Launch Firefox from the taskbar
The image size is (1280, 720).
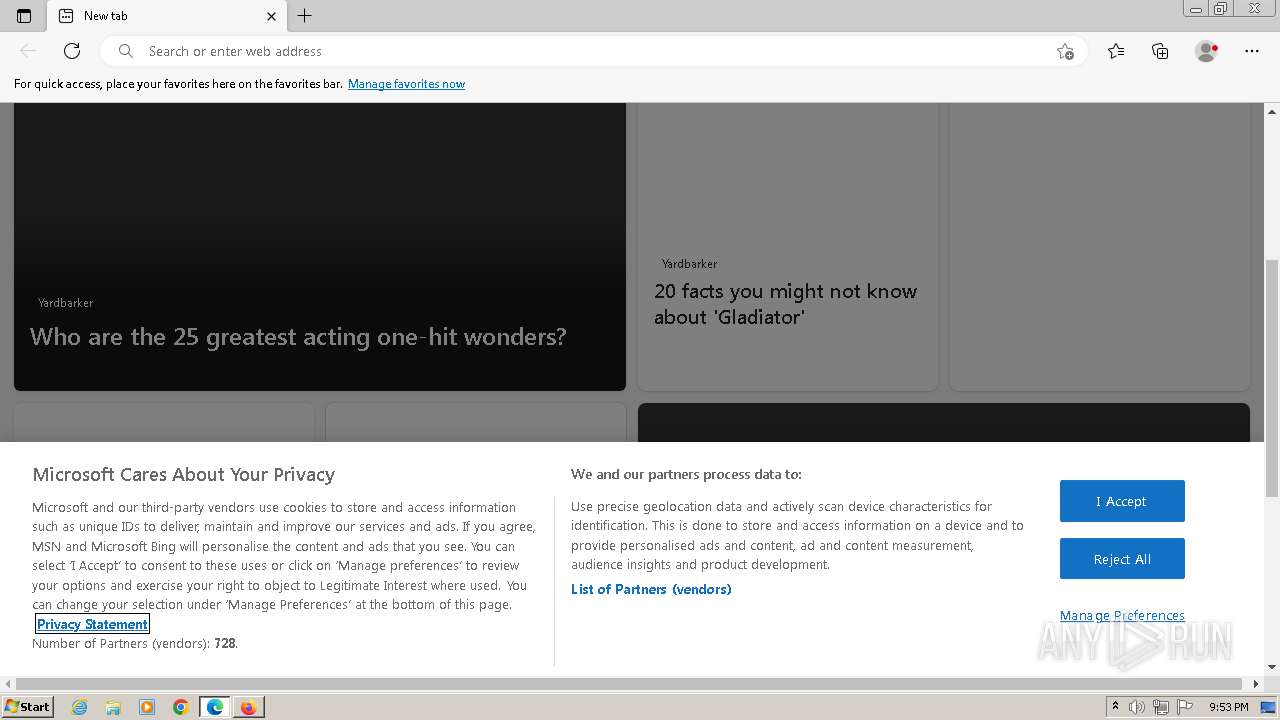(248, 707)
